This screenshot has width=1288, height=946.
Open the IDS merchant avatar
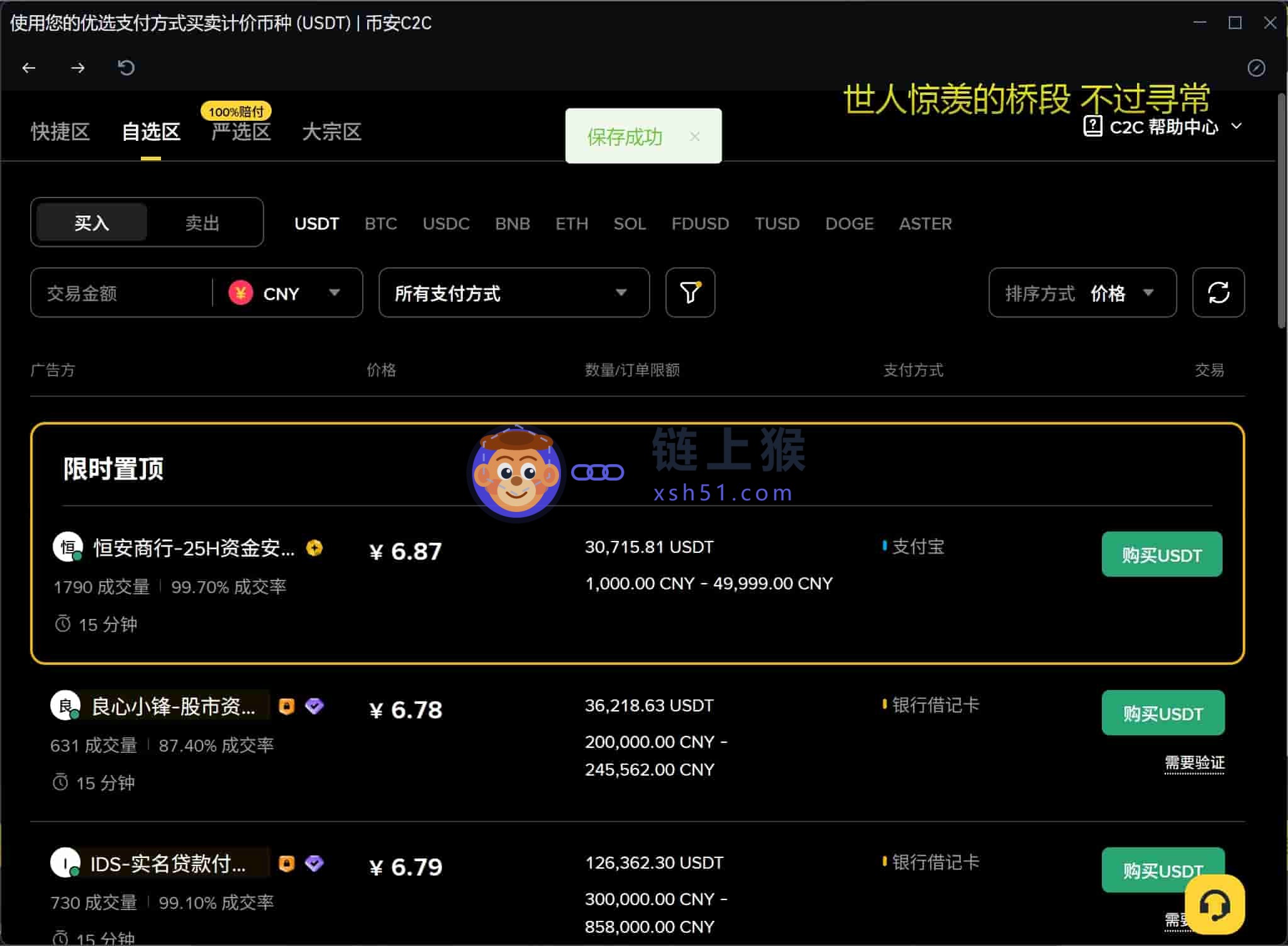click(65, 862)
